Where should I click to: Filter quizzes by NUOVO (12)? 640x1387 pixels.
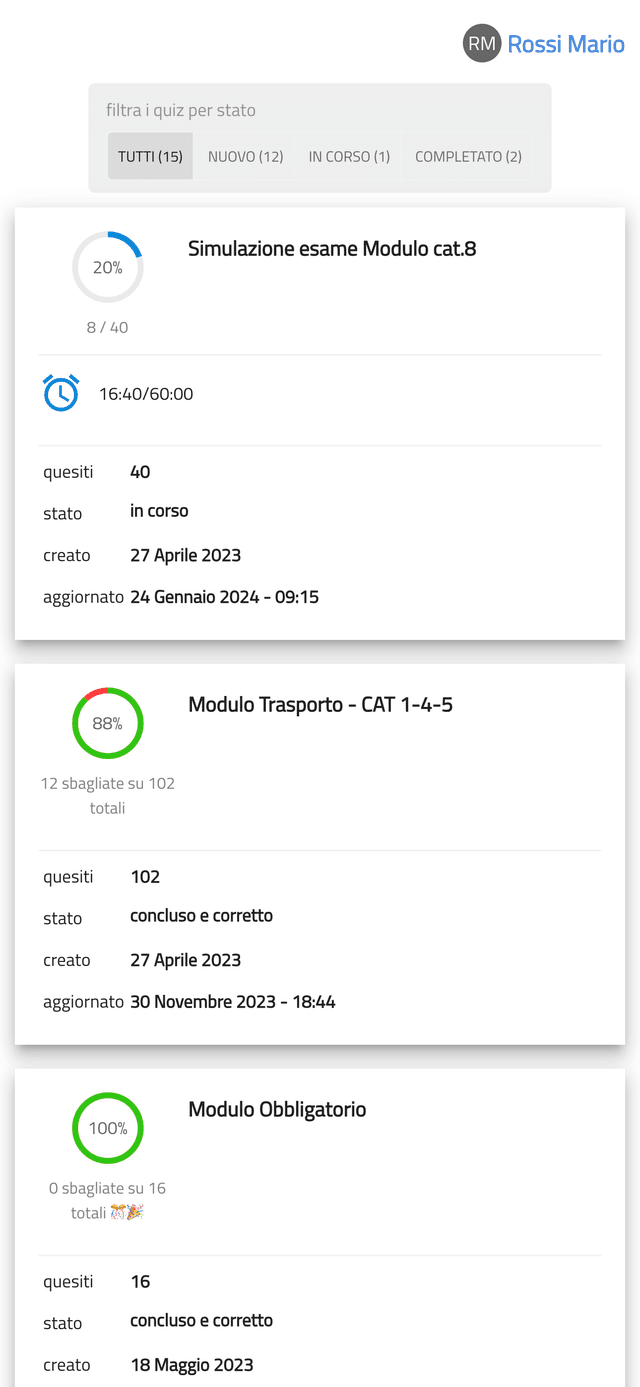[245, 156]
